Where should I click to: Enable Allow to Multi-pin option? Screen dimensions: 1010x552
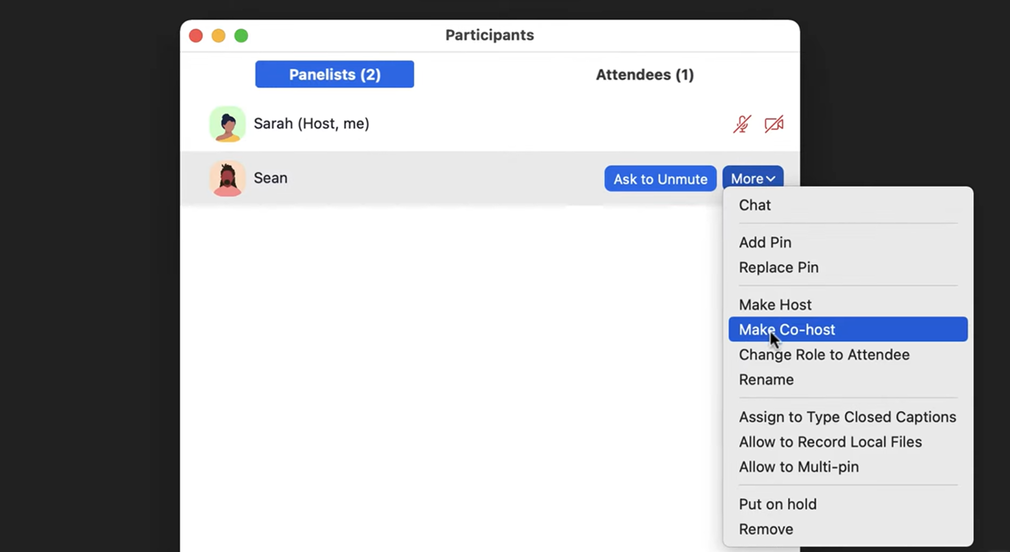coord(798,467)
